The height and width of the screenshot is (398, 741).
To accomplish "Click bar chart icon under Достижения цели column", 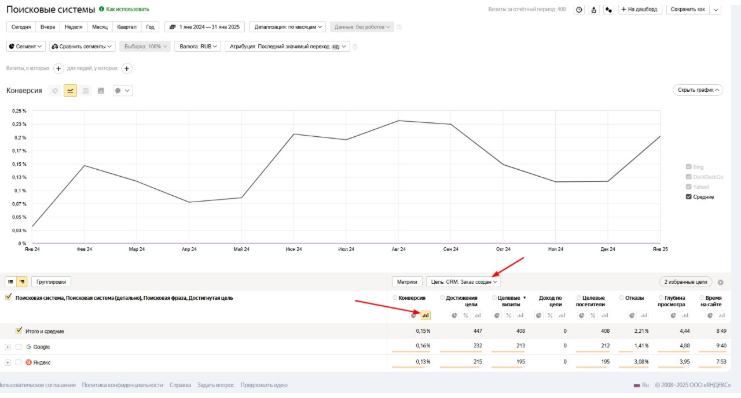I will tap(477, 315).
